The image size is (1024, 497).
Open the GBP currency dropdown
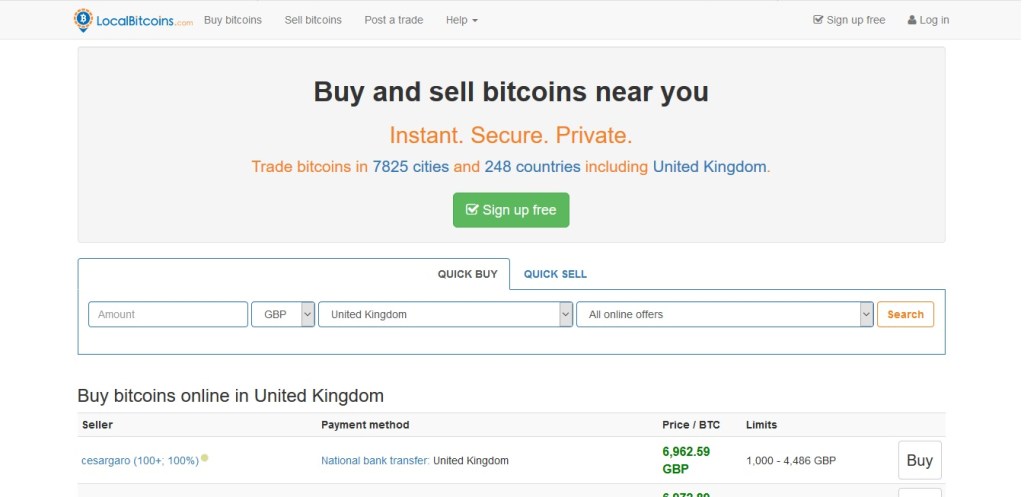point(283,314)
